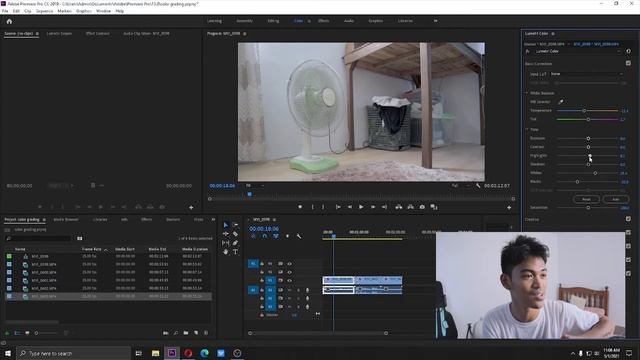The height and width of the screenshot is (360, 640).
Task: Open Project panel tabs overflow chevron
Action: coord(213,220)
